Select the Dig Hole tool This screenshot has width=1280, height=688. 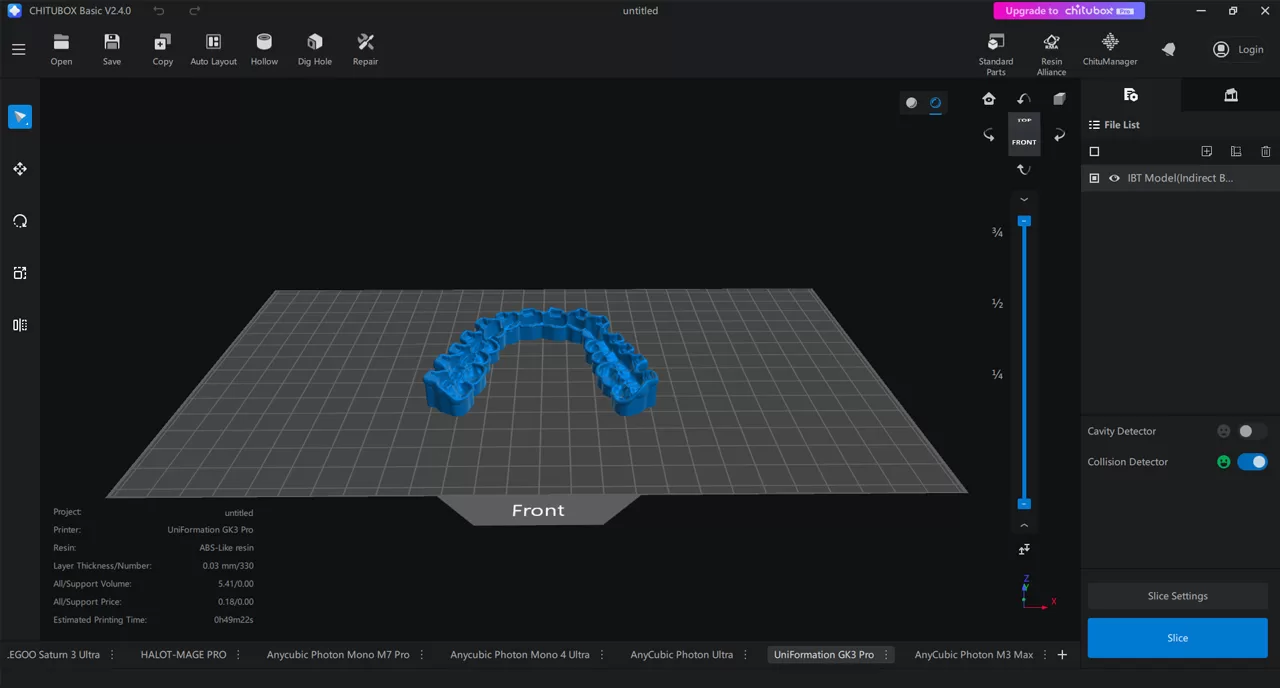[314, 49]
